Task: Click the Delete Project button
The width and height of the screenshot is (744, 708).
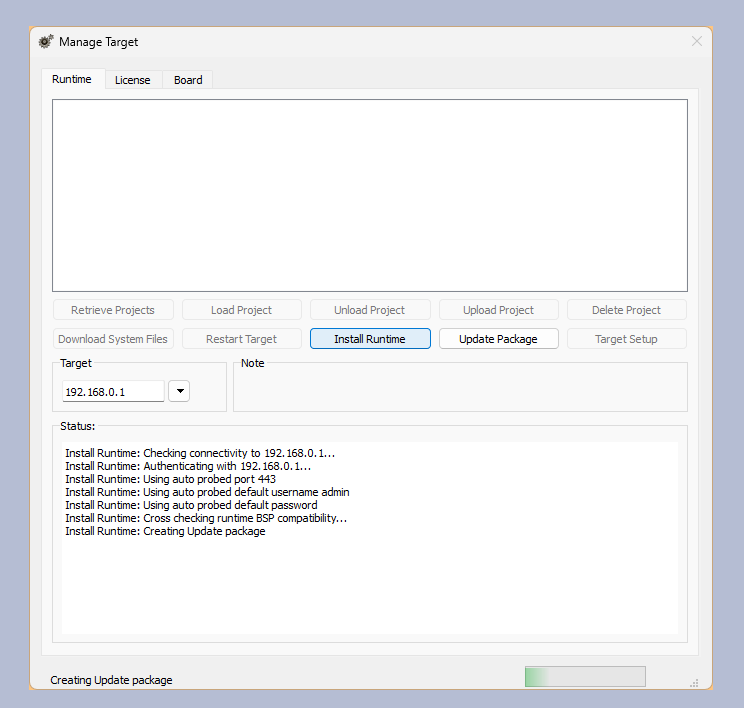Action: (x=626, y=310)
